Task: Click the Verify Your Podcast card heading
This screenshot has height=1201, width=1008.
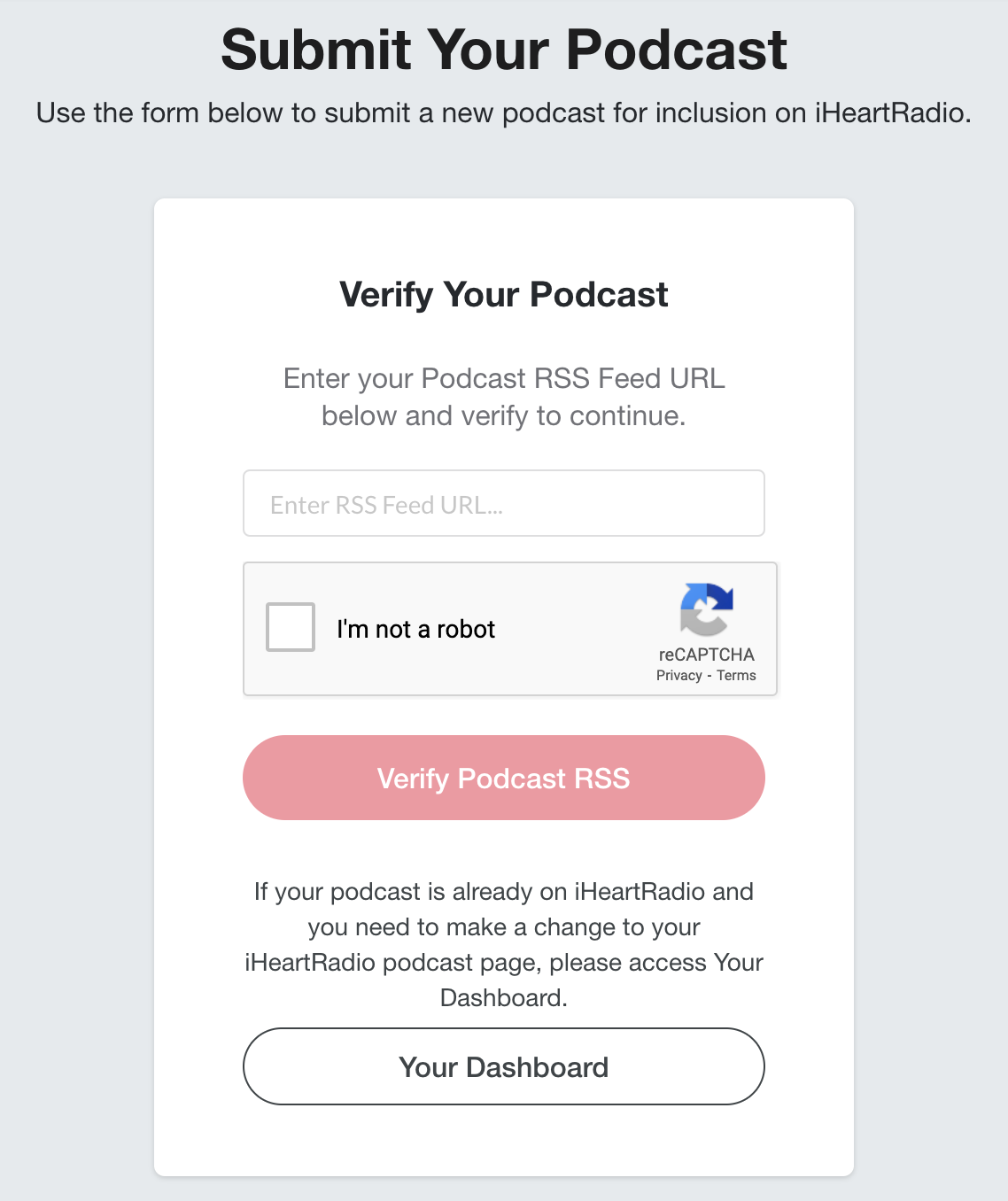Action: [x=503, y=295]
